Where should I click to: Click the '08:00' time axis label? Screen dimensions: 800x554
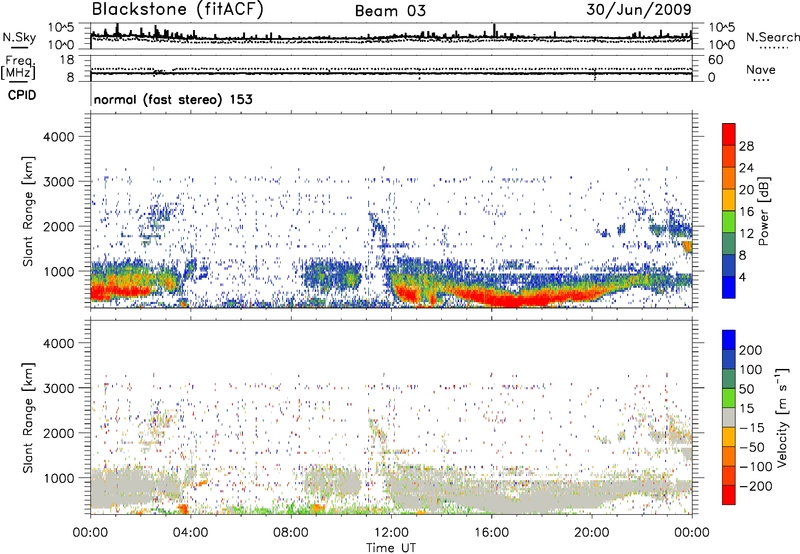click(x=290, y=533)
